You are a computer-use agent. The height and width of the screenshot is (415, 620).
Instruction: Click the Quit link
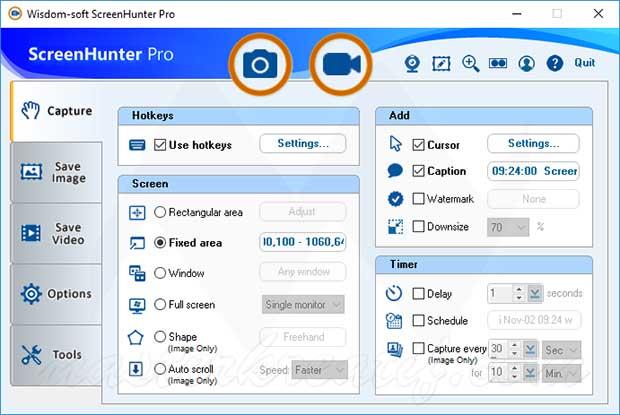point(584,63)
